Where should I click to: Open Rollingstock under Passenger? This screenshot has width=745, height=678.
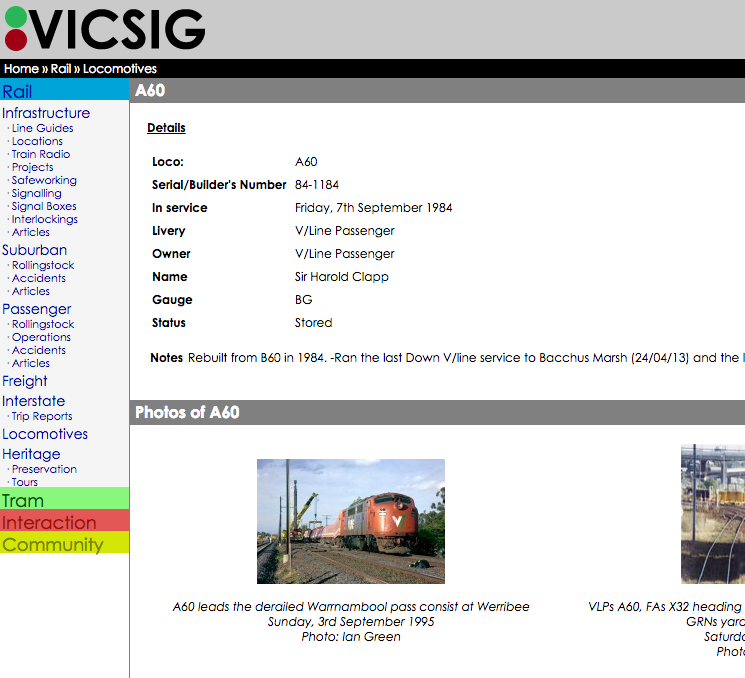[43, 324]
